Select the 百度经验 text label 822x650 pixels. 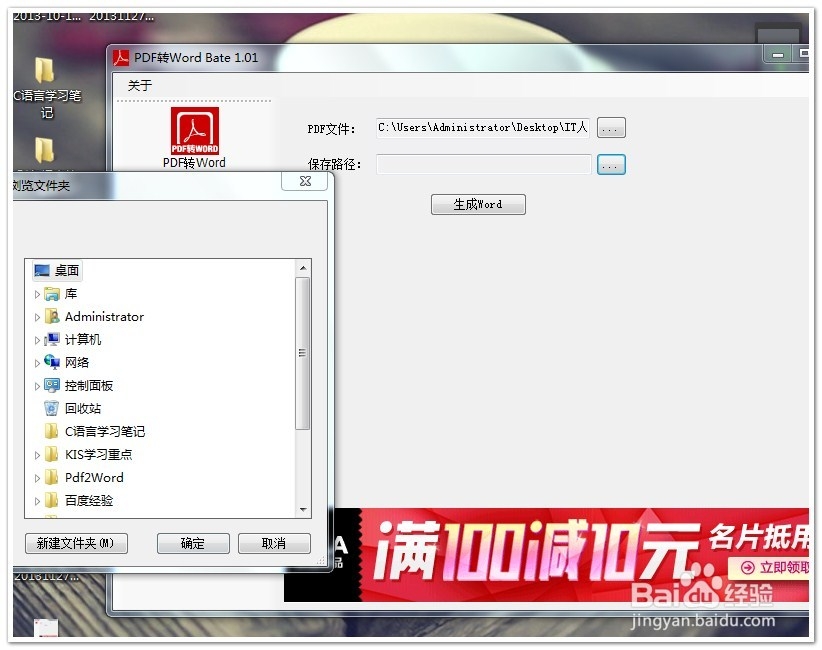(x=89, y=501)
